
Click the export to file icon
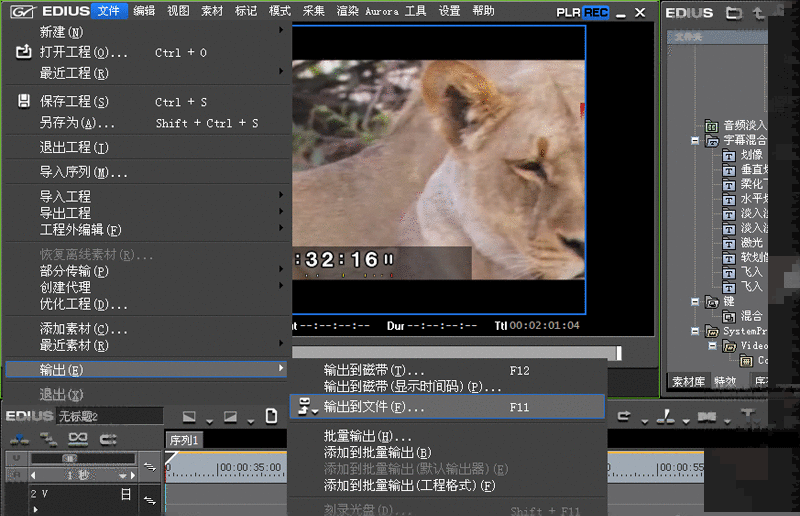point(303,407)
